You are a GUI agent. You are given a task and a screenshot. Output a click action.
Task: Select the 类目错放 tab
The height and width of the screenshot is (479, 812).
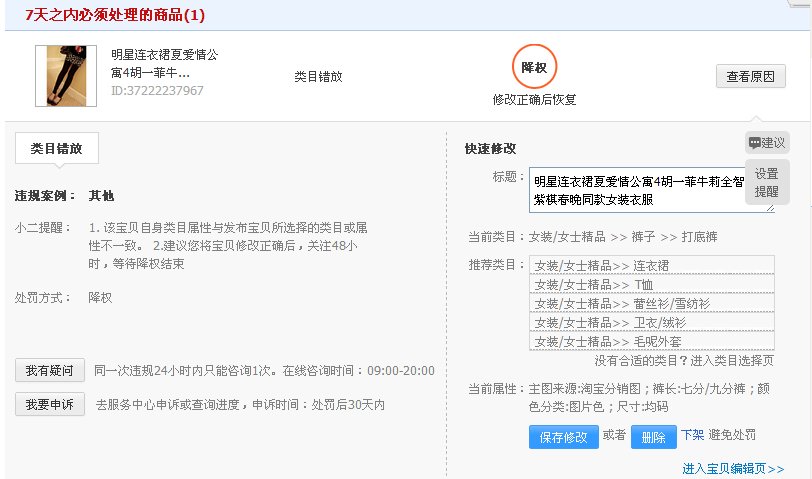click(56, 149)
